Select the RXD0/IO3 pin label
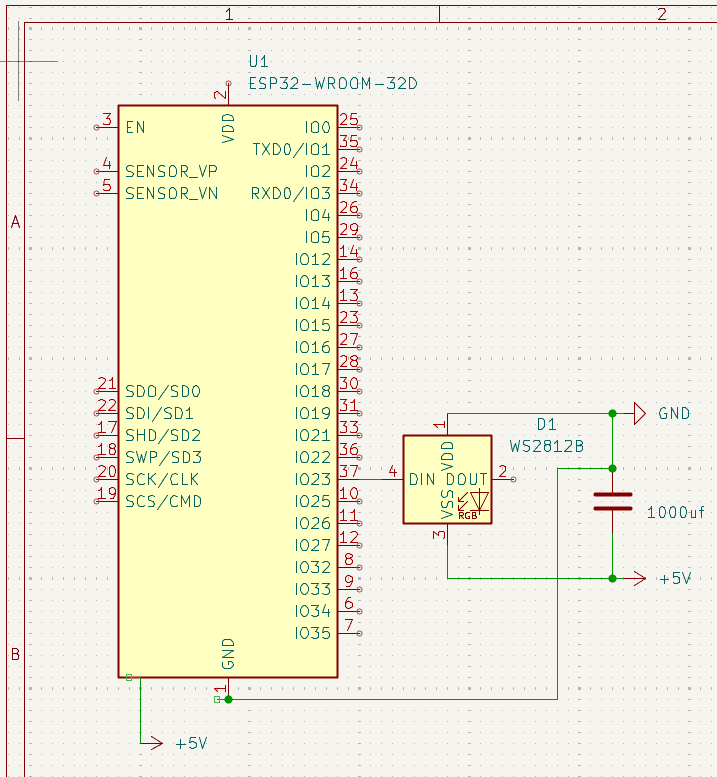Viewport: 717px width, 777px height. (x=291, y=193)
